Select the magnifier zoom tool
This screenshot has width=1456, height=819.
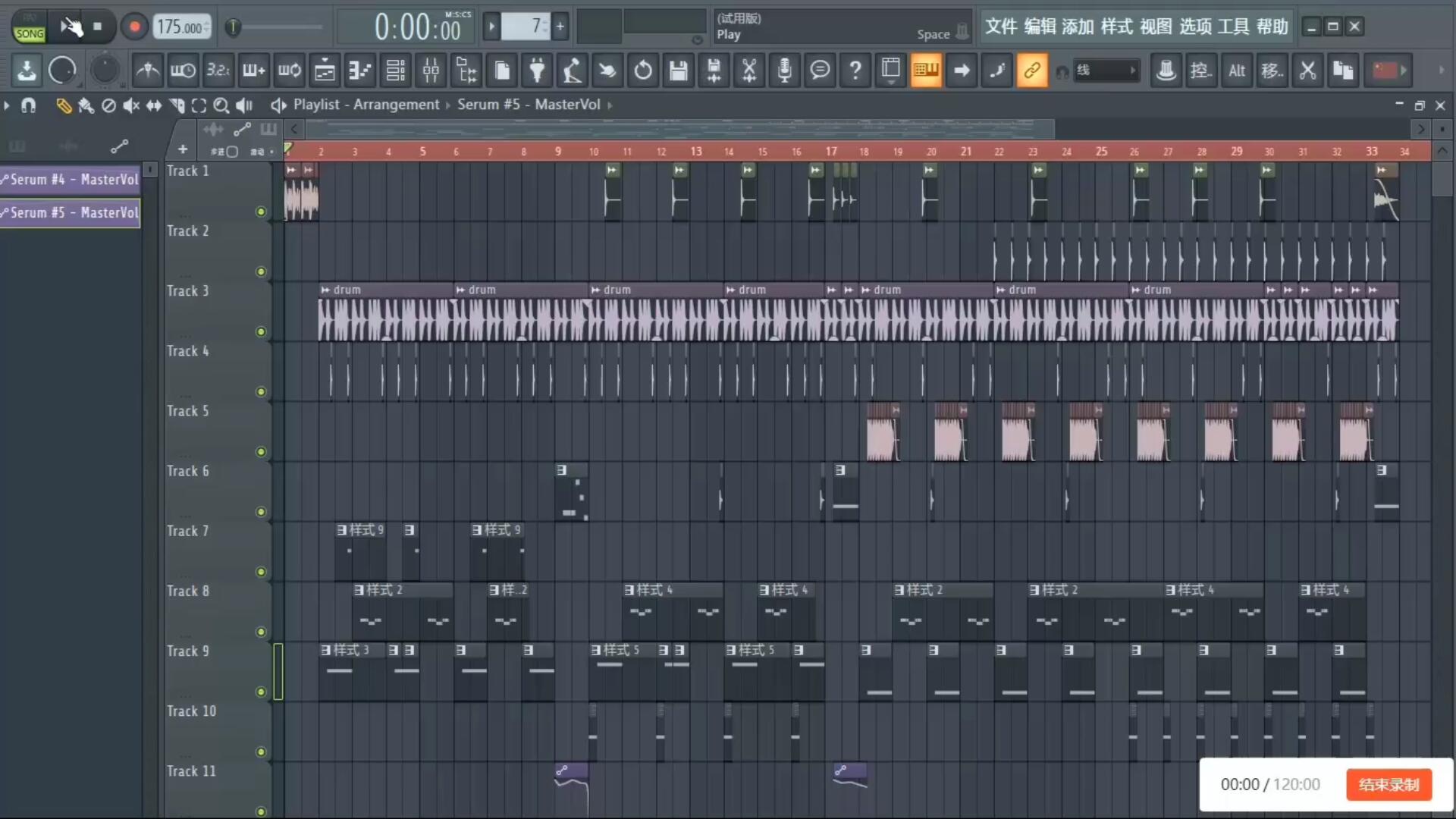pos(221,105)
